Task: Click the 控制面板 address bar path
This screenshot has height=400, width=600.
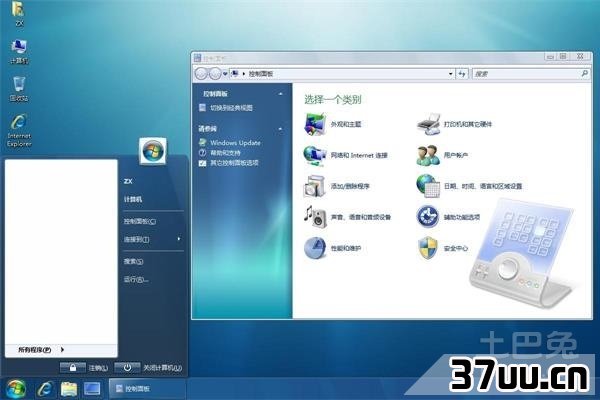Action: point(261,74)
